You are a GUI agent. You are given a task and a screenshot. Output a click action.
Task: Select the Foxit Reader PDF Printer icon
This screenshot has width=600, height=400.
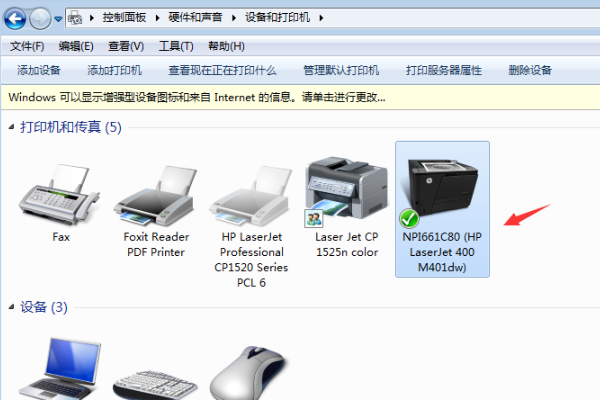tap(155, 195)
